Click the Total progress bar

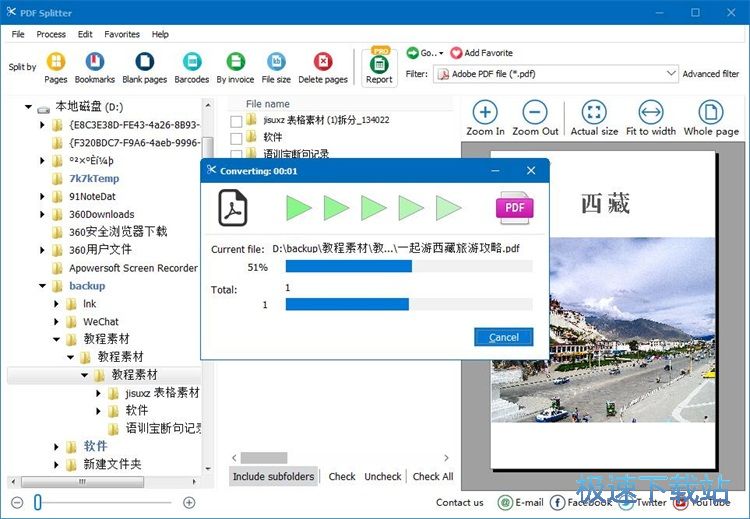click(409, 304)
